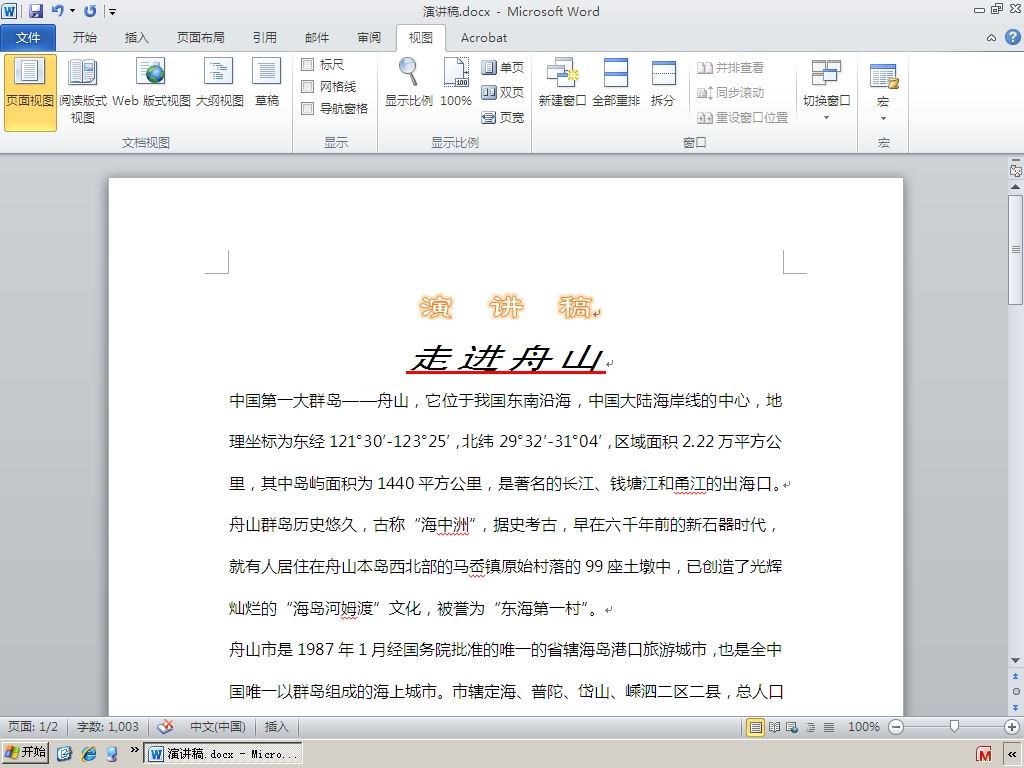
Task: Click Macros (宏) icon
Action: (884, 77)
